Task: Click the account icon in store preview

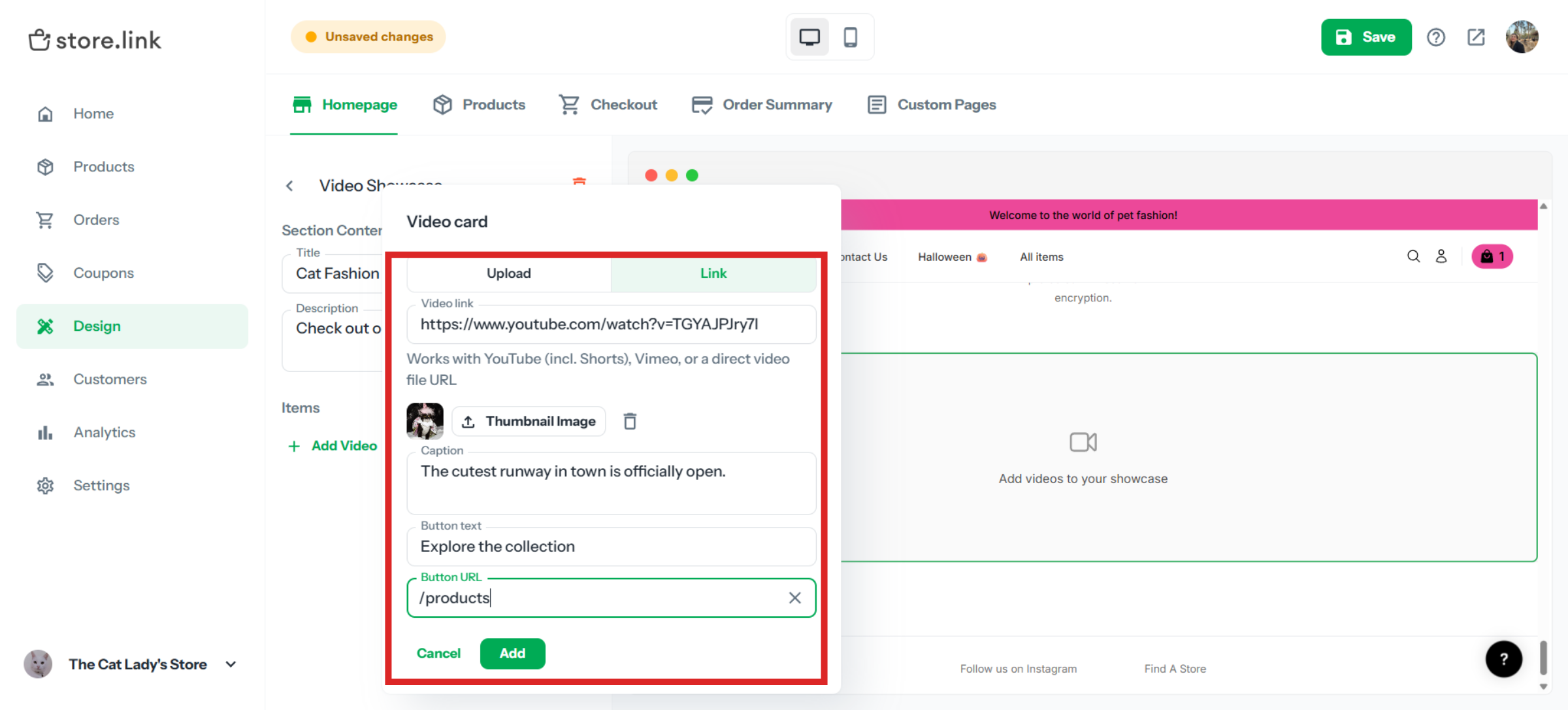Action: click(x=1441, y=256)
